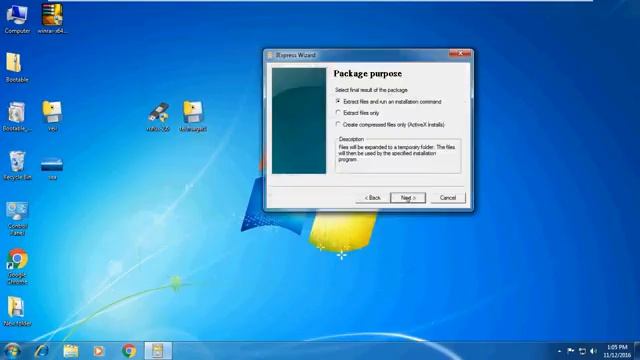Go back with the Back button
Image resolution: width=640 pixels, height=360 pixels.
[x=372, y=198]
